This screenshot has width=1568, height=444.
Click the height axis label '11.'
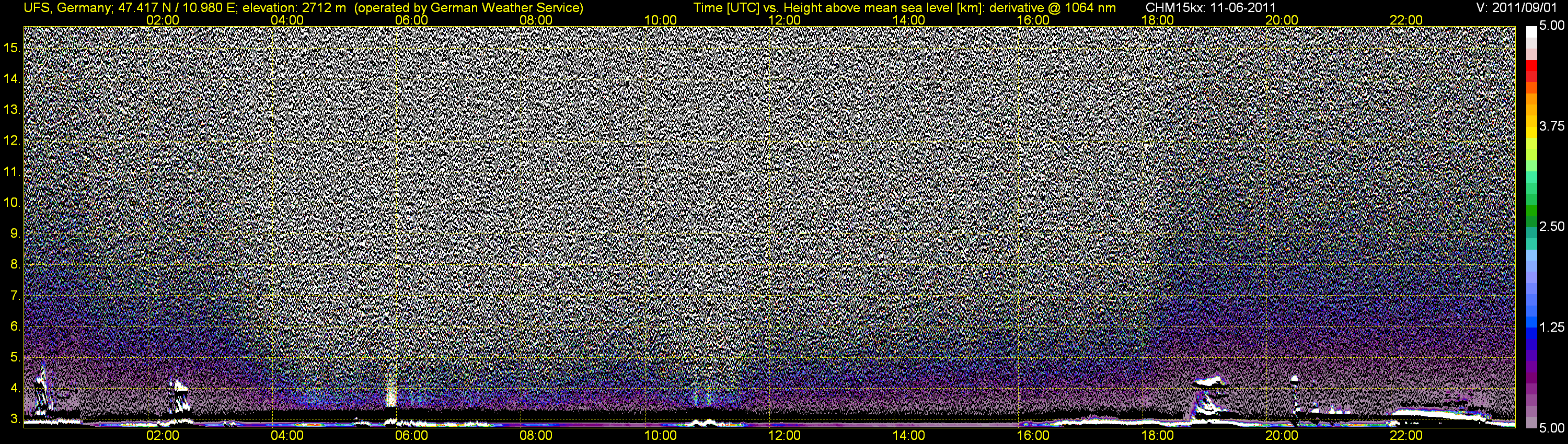pyautogui.click(x=13, y=172)
